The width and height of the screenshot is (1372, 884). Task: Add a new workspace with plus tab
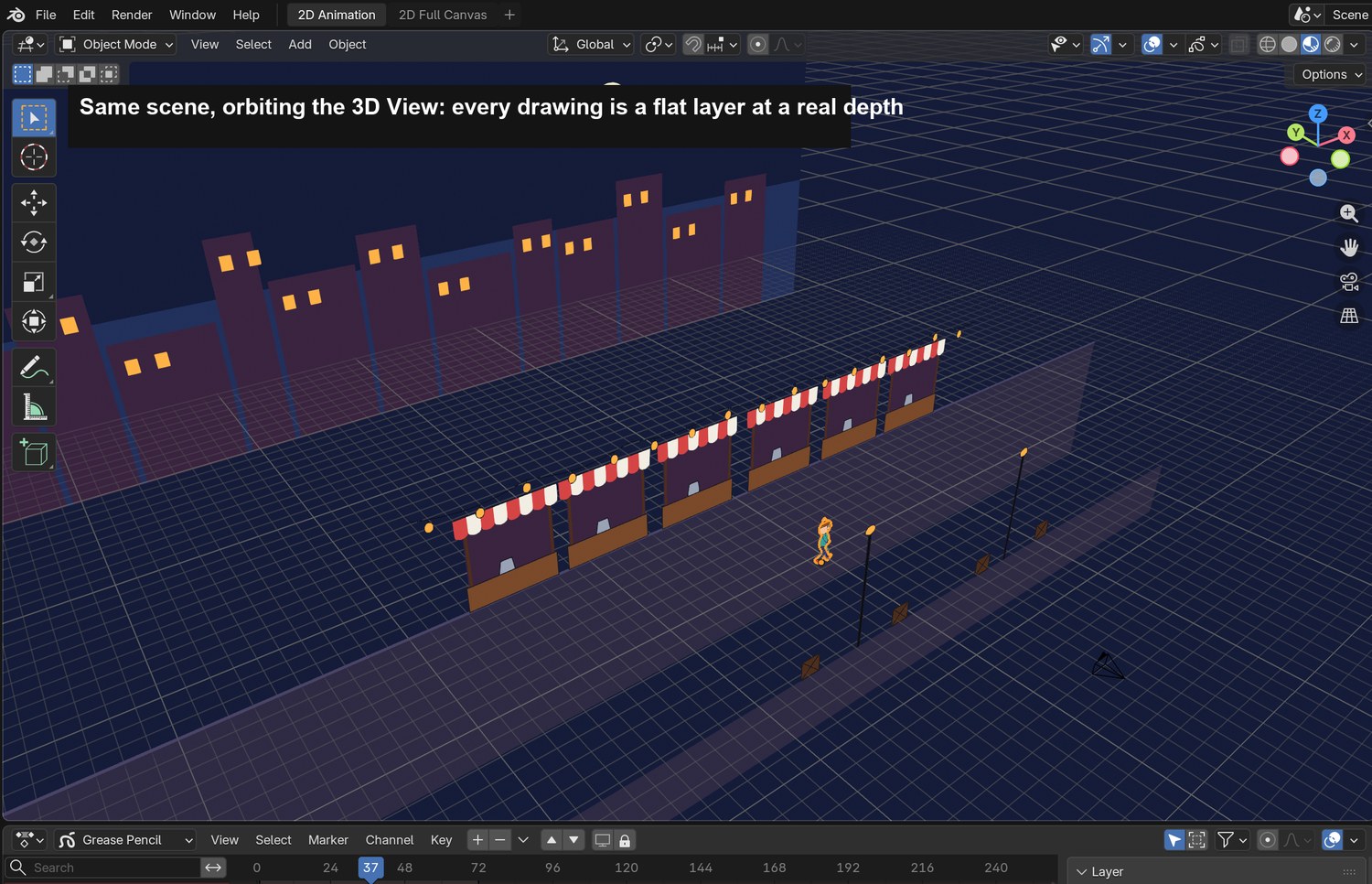(509, 15)
